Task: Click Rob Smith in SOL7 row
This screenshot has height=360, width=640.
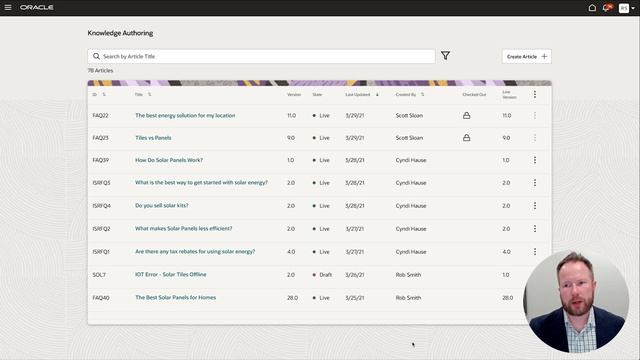Action: [x=408, y=275]
